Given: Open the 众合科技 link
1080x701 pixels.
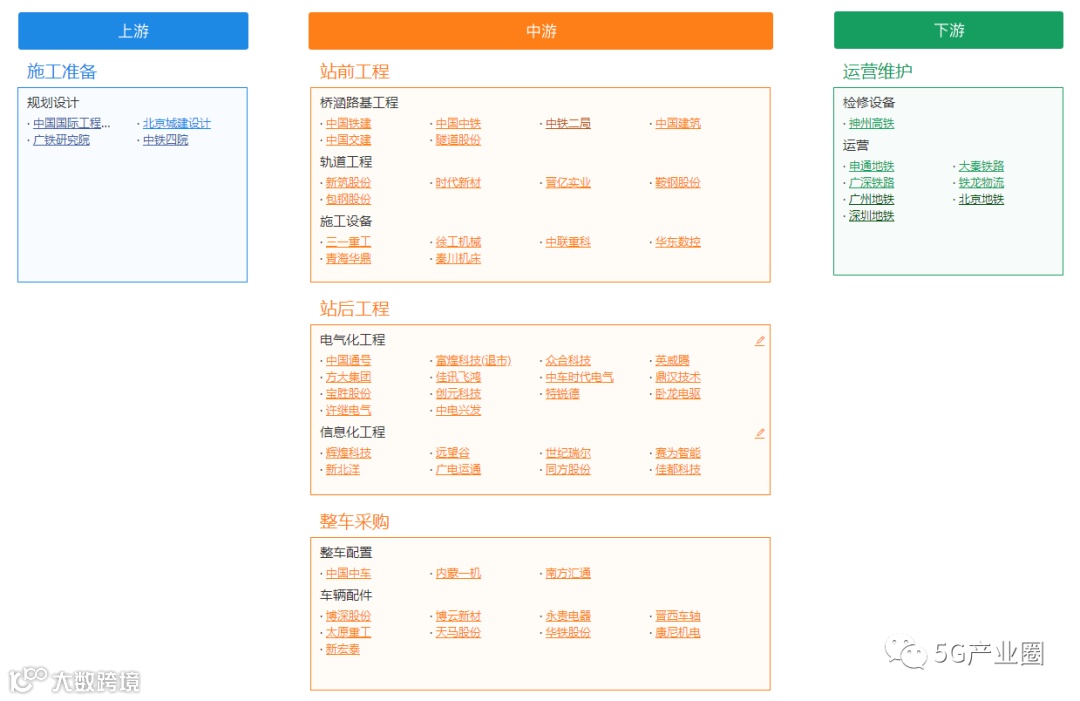Looking at the screenshot, I should tap(568, 360).
